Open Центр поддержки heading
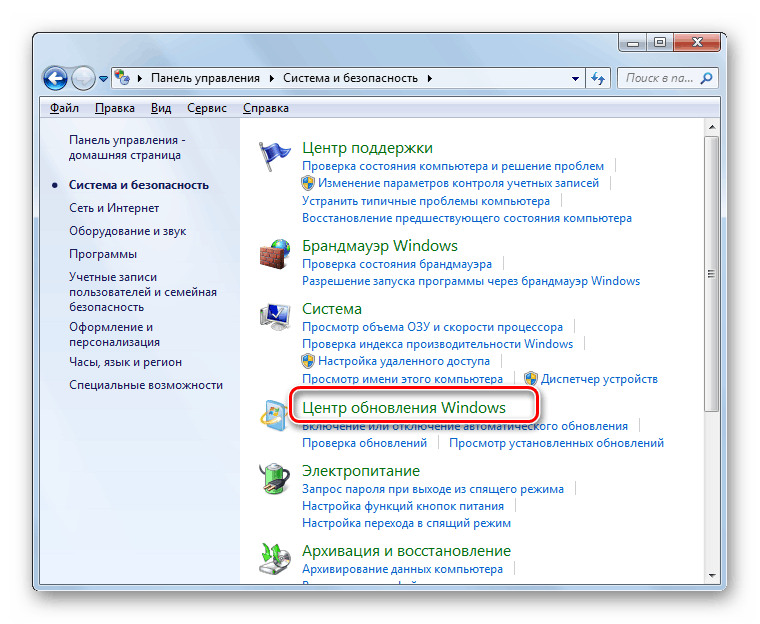This screenshot has width=760, height=624. pos(367,148)
